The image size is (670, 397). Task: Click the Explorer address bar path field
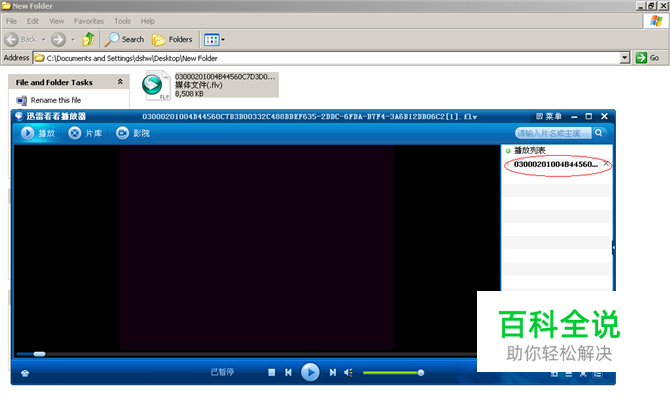327,58
